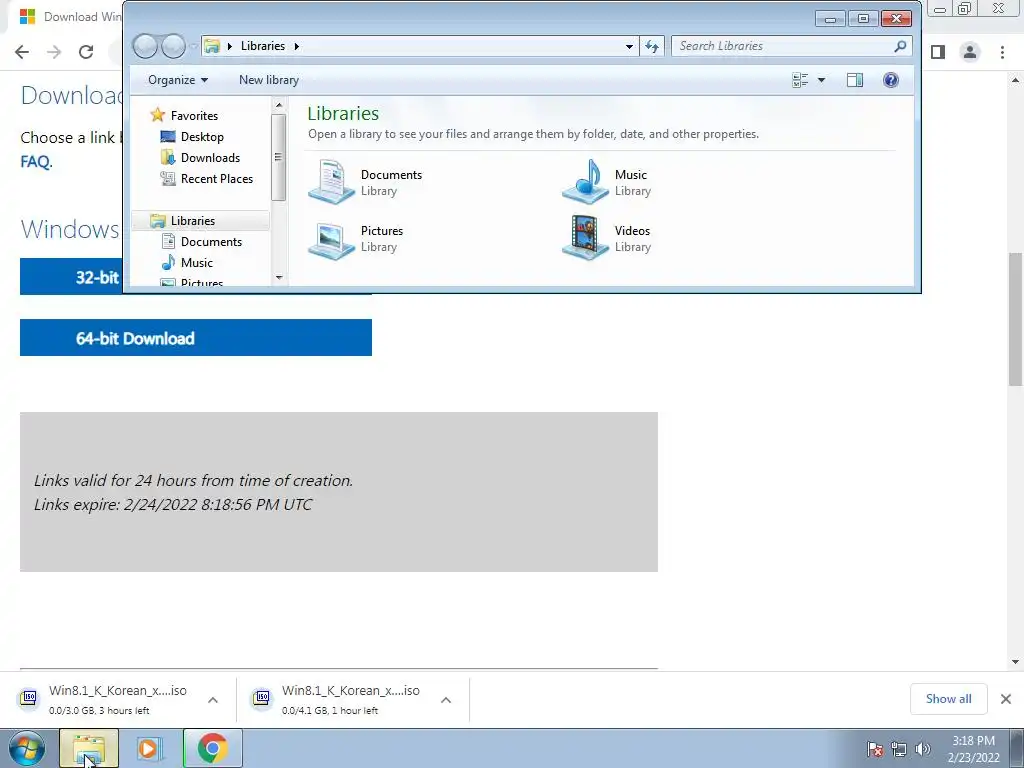Open the Videos library icon

point(585,239)
